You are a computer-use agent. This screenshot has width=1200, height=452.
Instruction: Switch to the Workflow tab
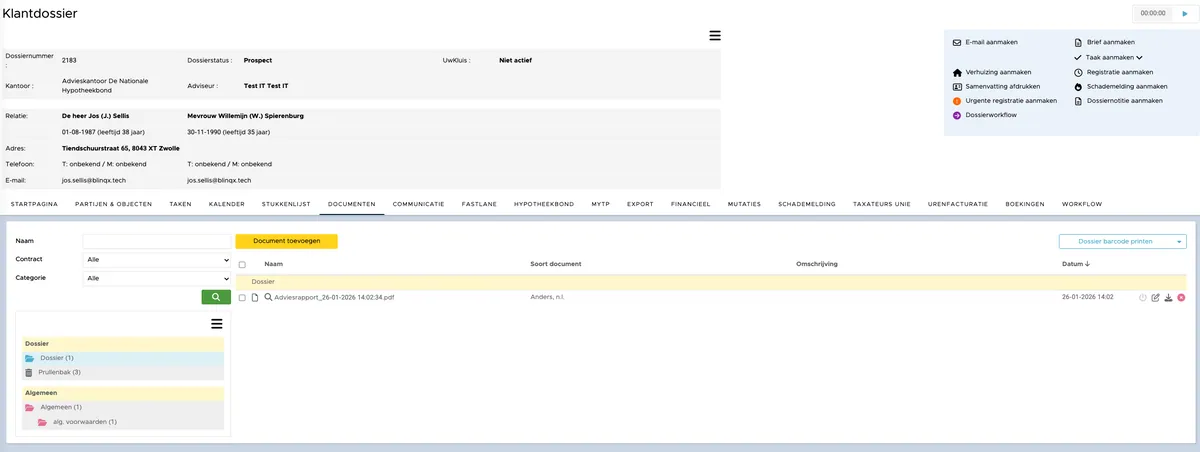coord(1082,204)
